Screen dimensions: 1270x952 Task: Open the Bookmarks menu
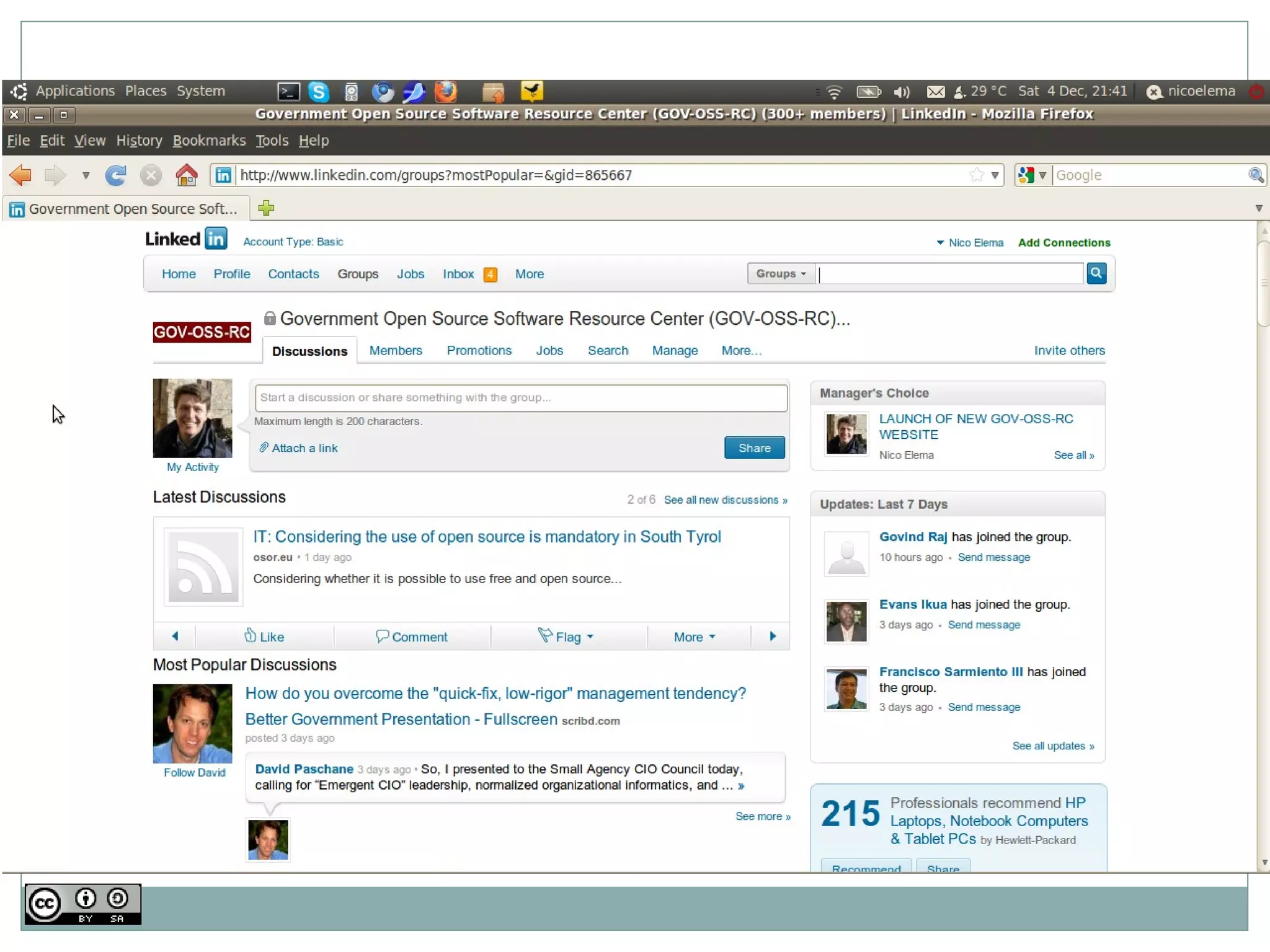tap(209, 141)
